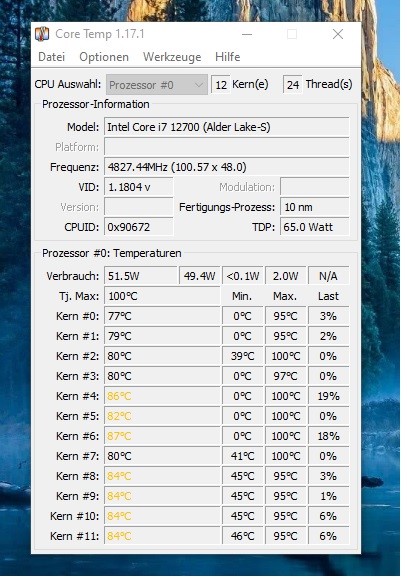407x579 pixels.
Task: Click the Tj. Max 100°C field
Action: point(163,296)
